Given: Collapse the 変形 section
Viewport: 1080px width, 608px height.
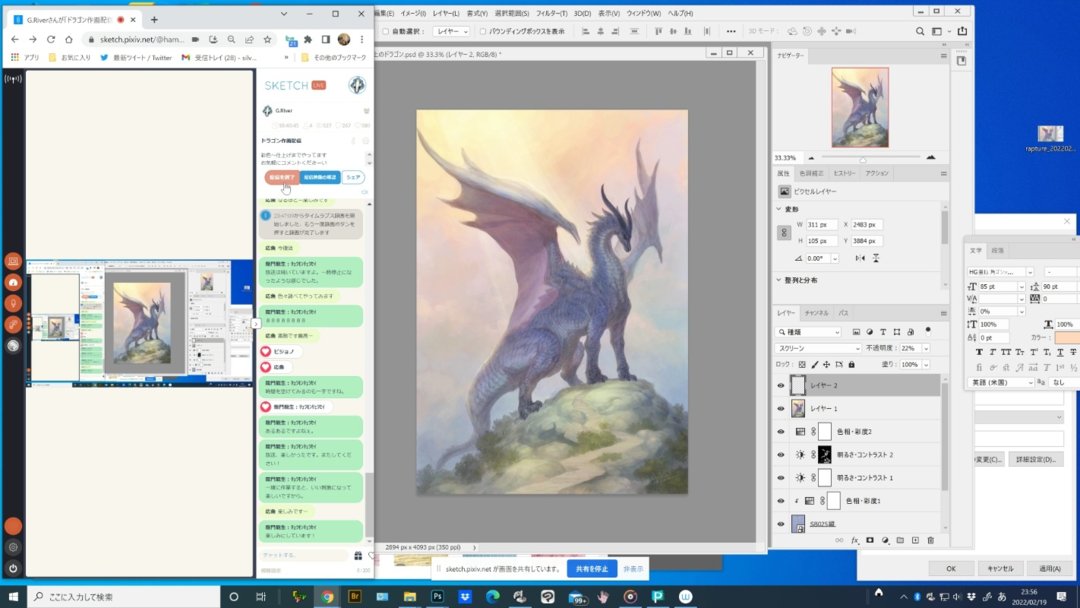Looking at the screenshot, I should click(779, 209).
